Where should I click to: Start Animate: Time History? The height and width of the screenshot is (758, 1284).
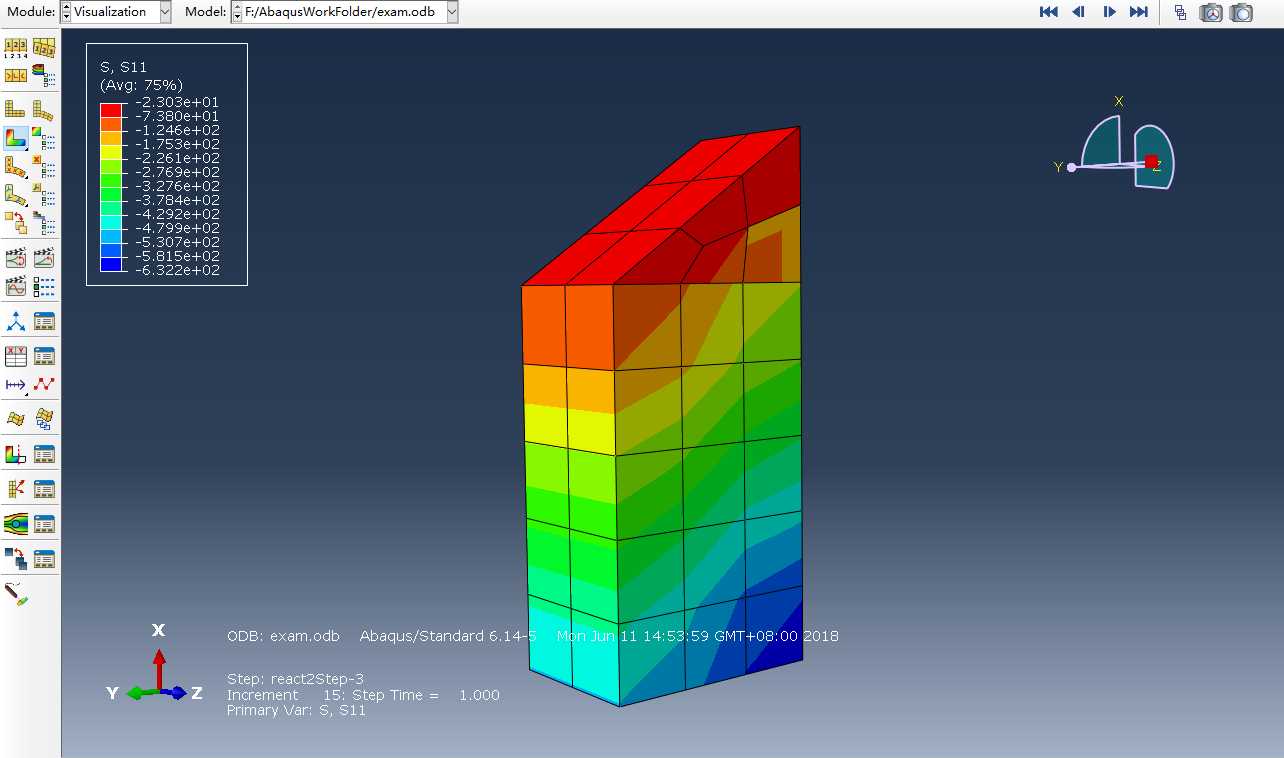pyautogui.click(x=44, y=258)
